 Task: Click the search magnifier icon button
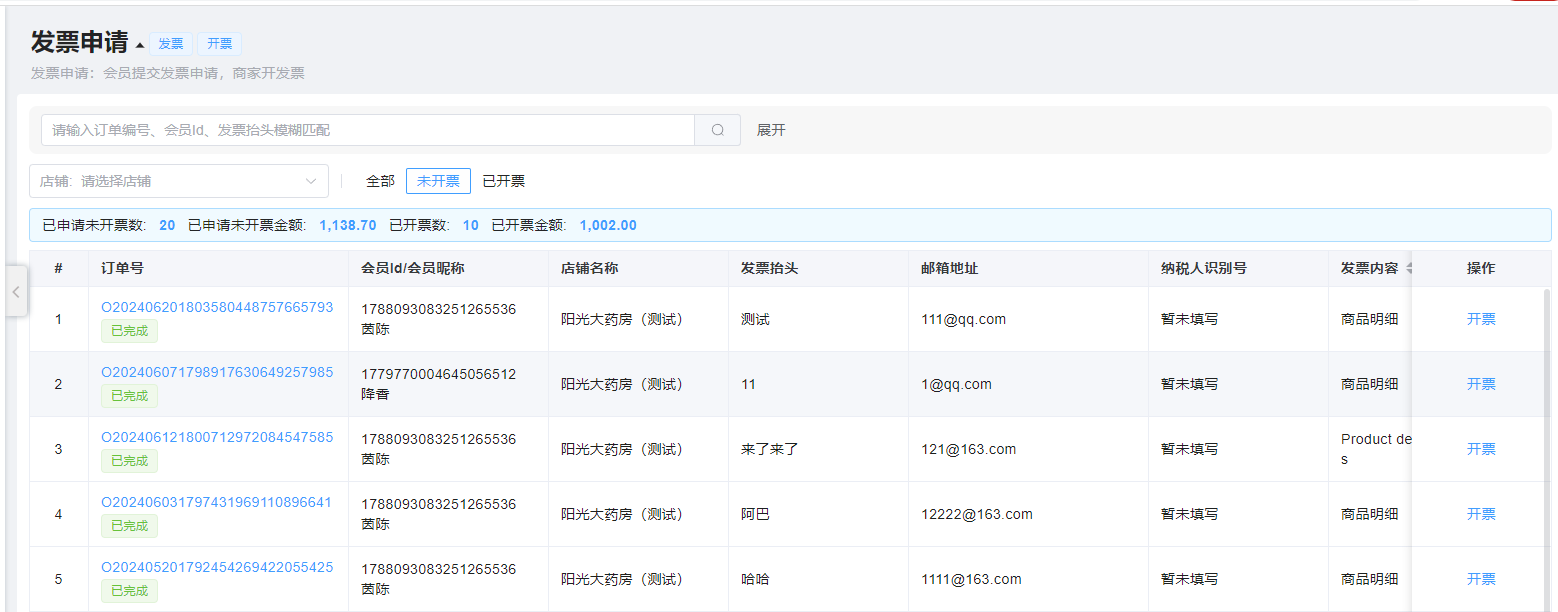click(717, 130)
